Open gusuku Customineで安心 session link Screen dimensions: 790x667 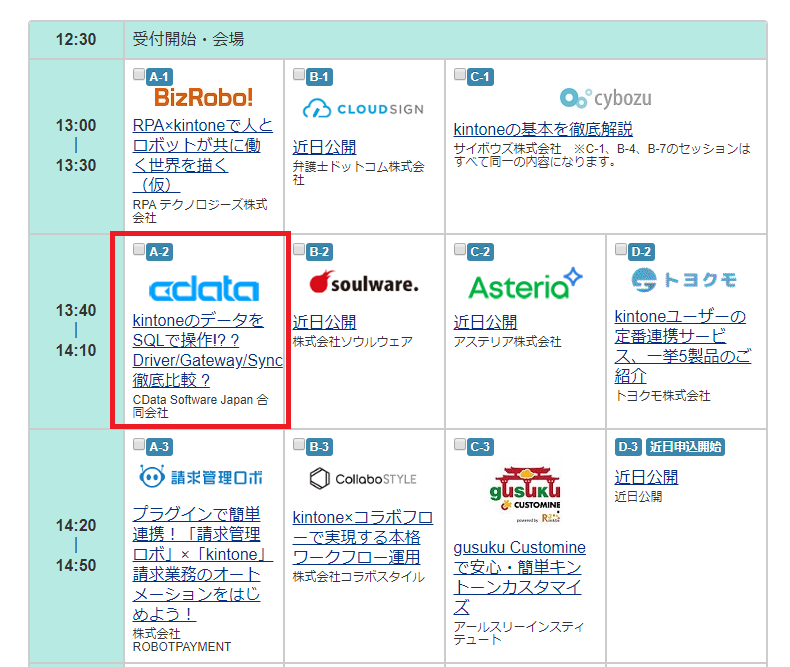(519, 577)
